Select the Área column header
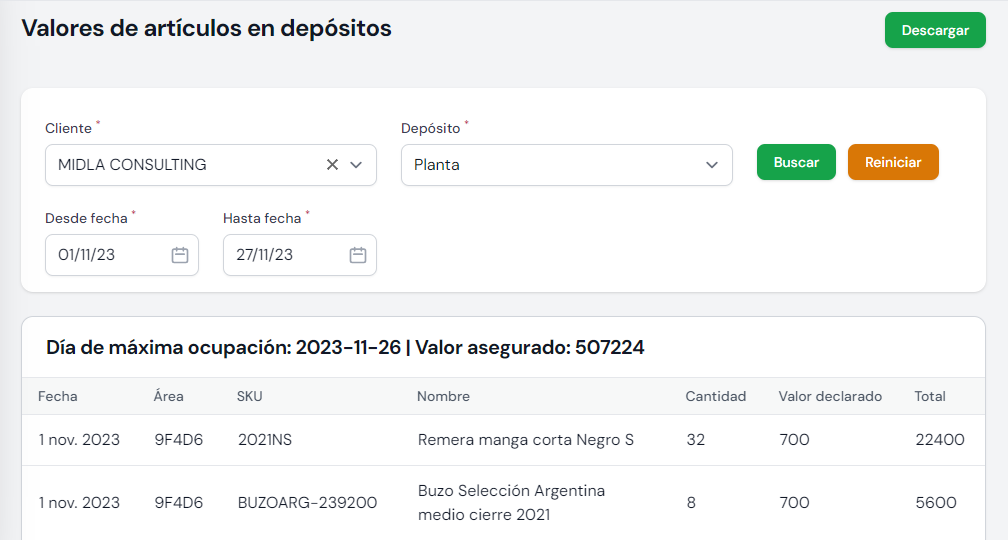Screen dimensions: 1008x540 (169, 396)
